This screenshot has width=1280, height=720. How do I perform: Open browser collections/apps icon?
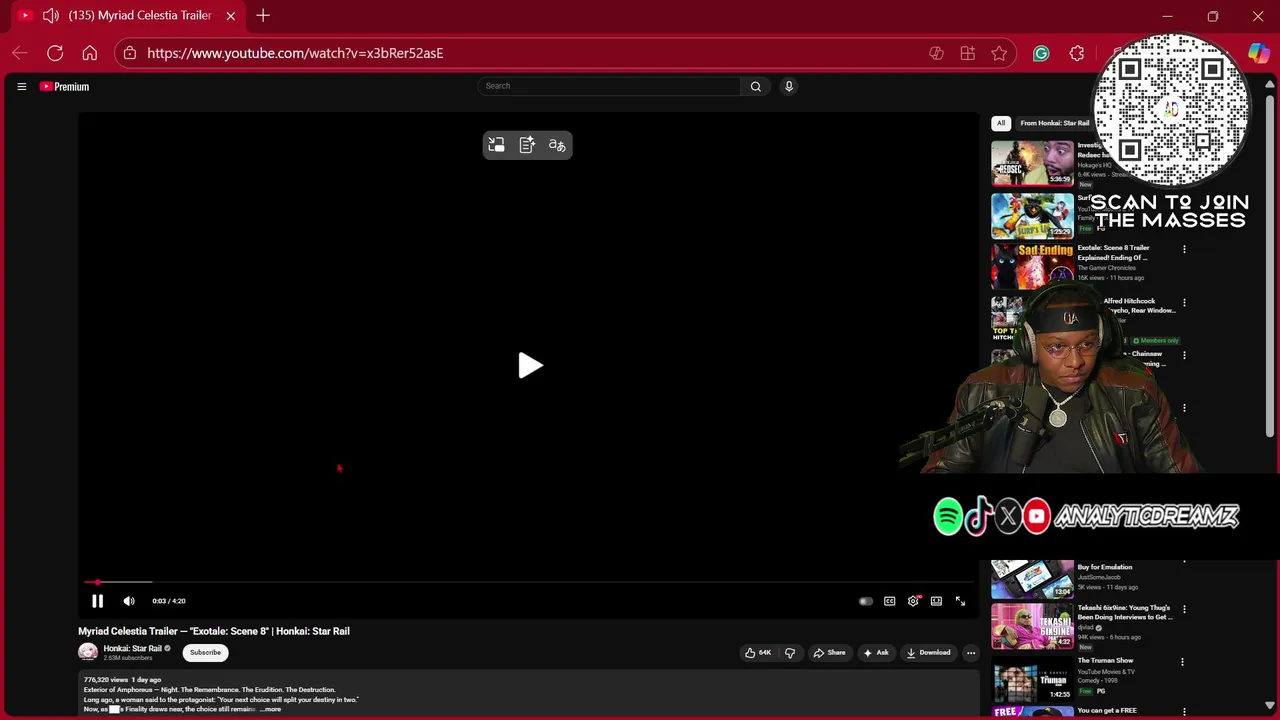click(x=967, y=53)
